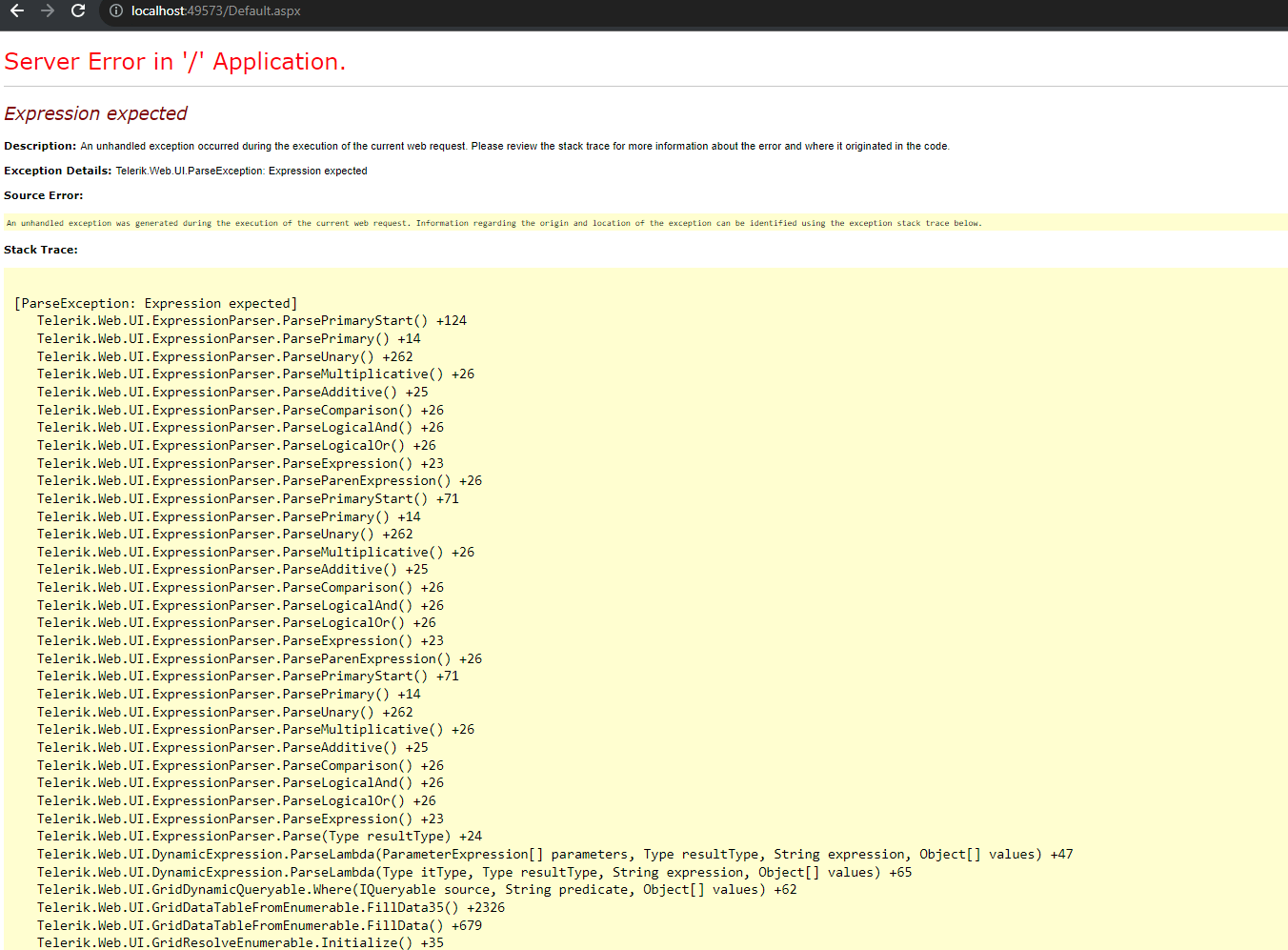Click the "Stack Trace:" label
1288x950 pixels.
[x=41, y=250]
